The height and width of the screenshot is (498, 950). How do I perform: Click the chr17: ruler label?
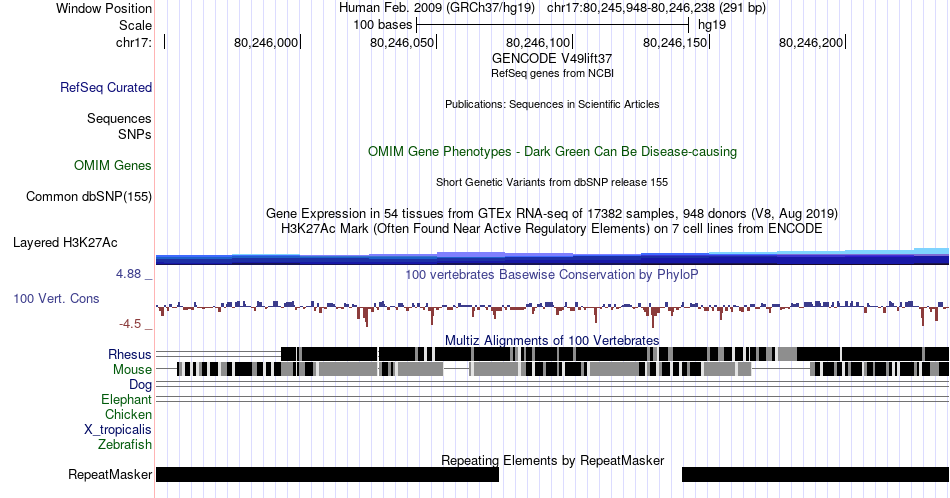[x=134, y=42]
